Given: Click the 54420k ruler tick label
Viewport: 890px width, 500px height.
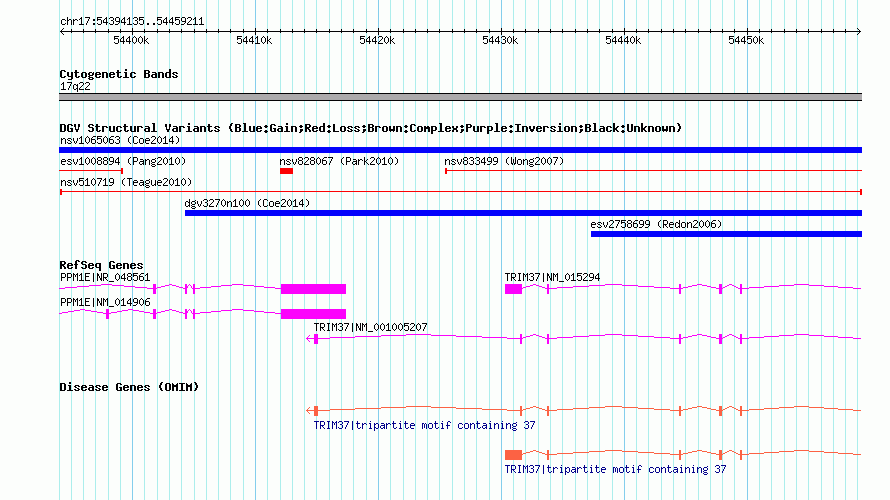Looking at the screenshot, I should pyautogui.click(x=377, y=40).
